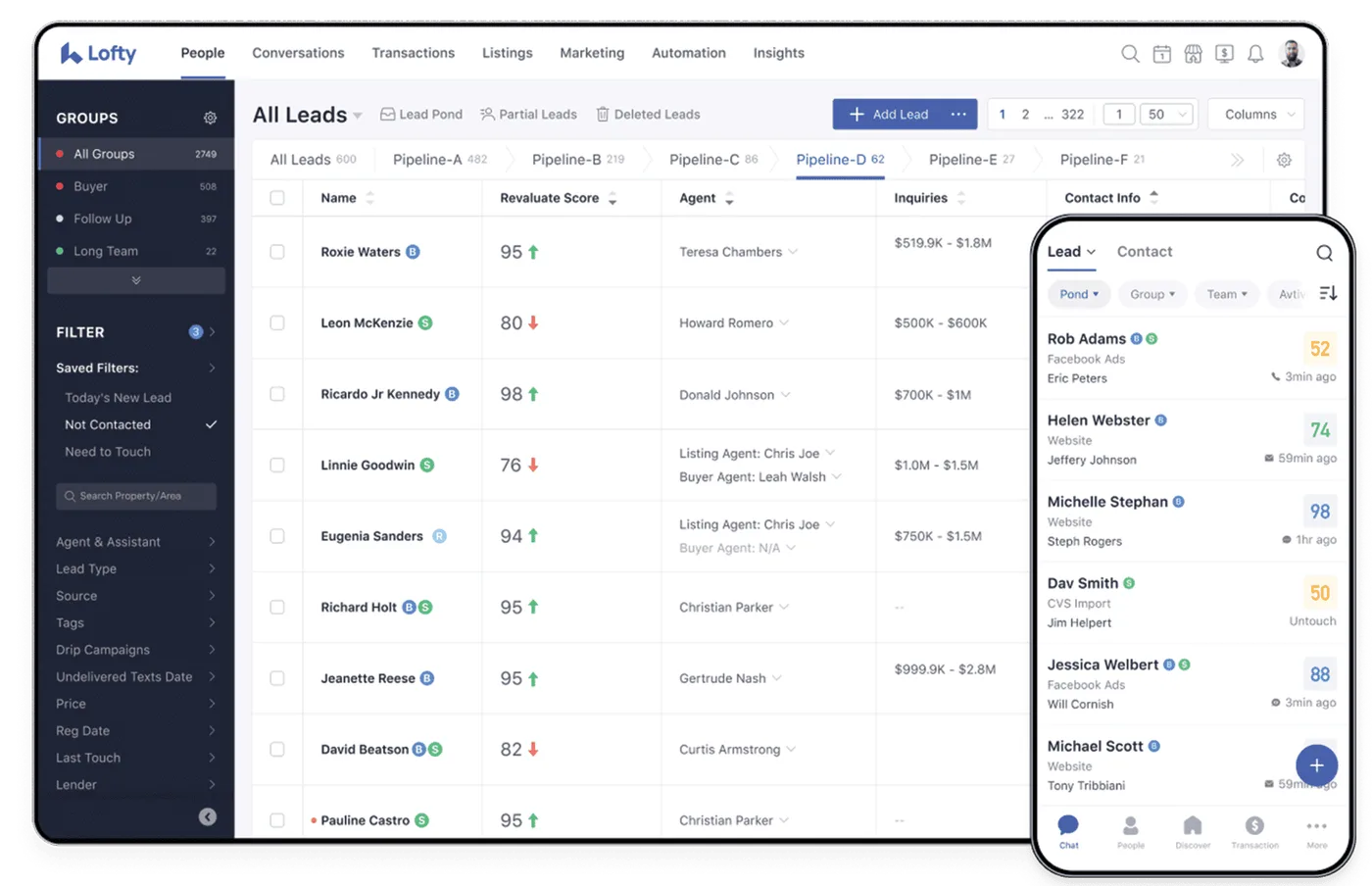Open the notifications bell
This screenshot has height=886, width=1372.
click(x=1255, y=54)
